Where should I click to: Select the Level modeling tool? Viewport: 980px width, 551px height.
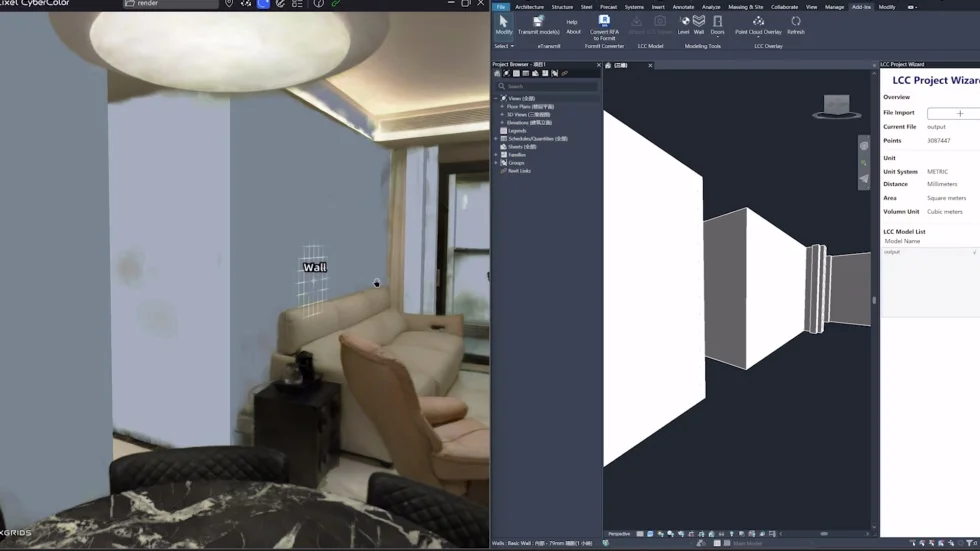684,25
